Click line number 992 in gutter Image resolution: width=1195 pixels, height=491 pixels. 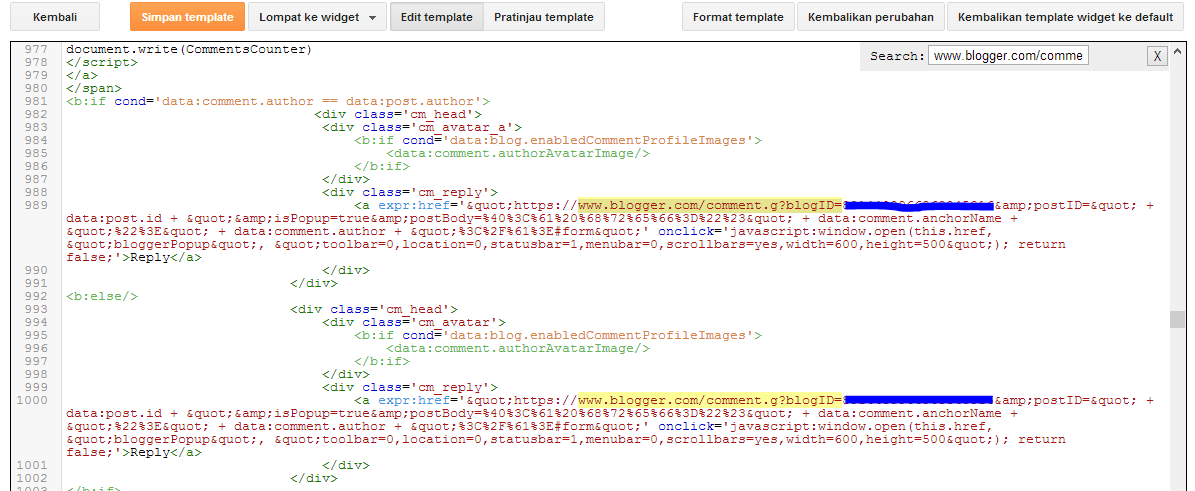pyautogui.click(x=36, y=296)
